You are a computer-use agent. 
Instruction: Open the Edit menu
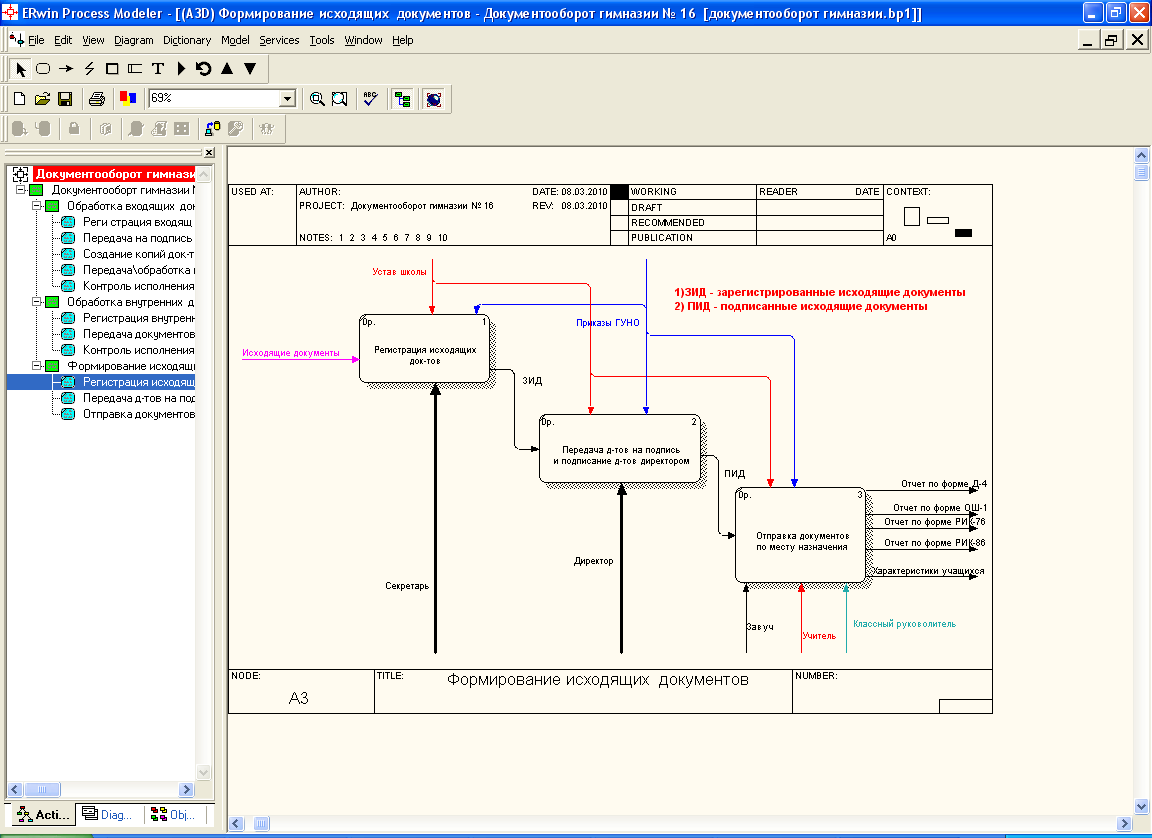coord(63,40)
